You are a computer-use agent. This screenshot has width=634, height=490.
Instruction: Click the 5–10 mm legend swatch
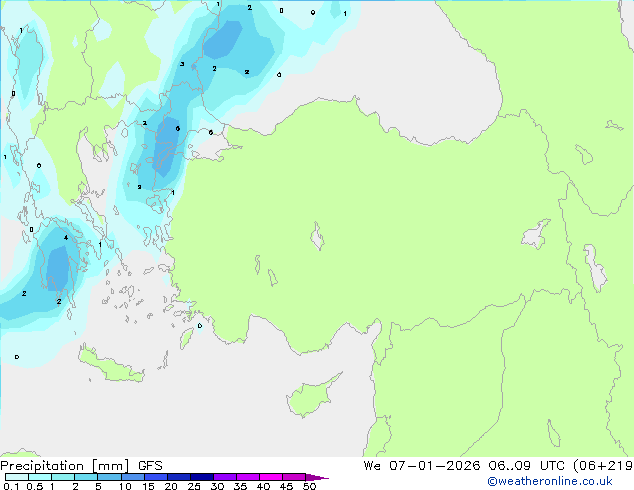coord(109,477)
